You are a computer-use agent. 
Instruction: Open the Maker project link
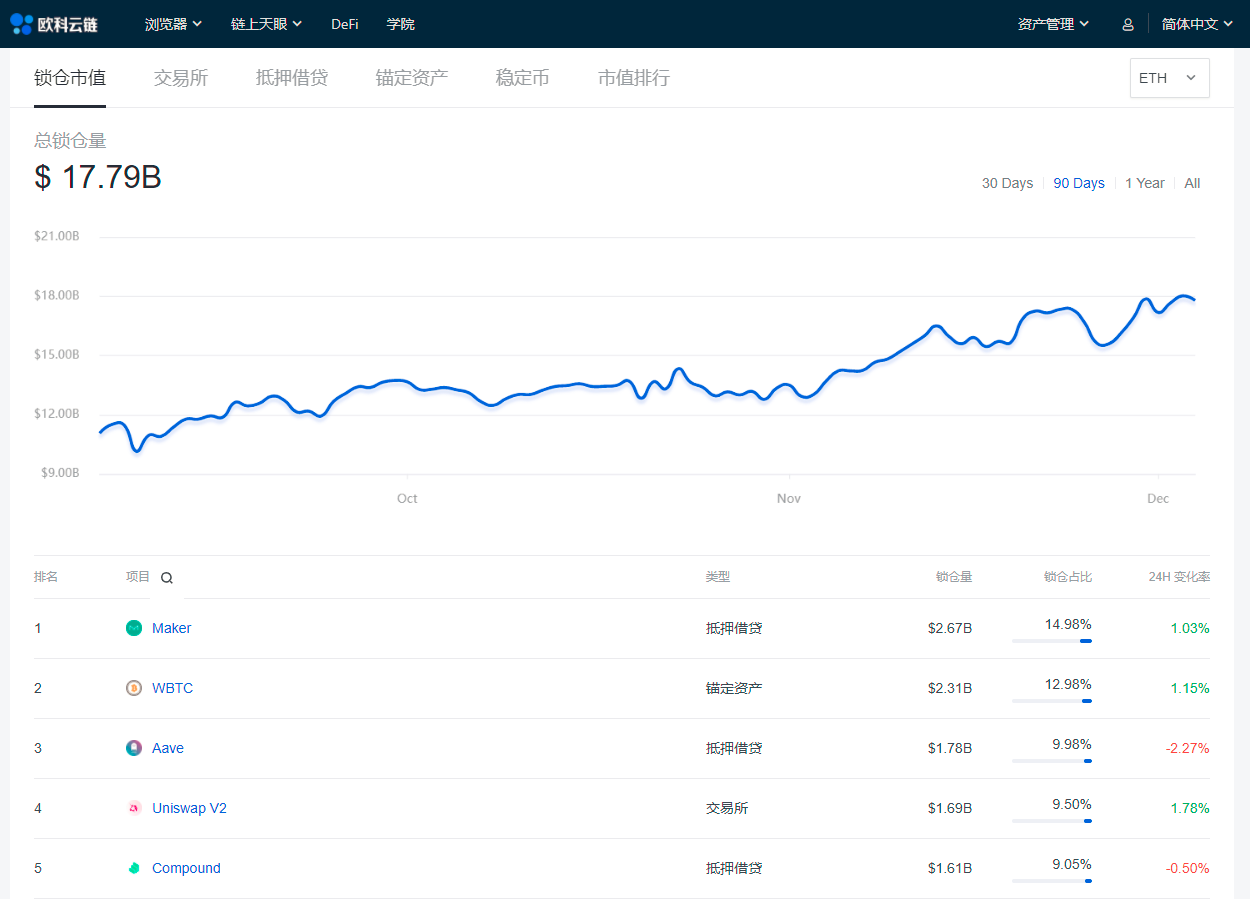point(171,628)
